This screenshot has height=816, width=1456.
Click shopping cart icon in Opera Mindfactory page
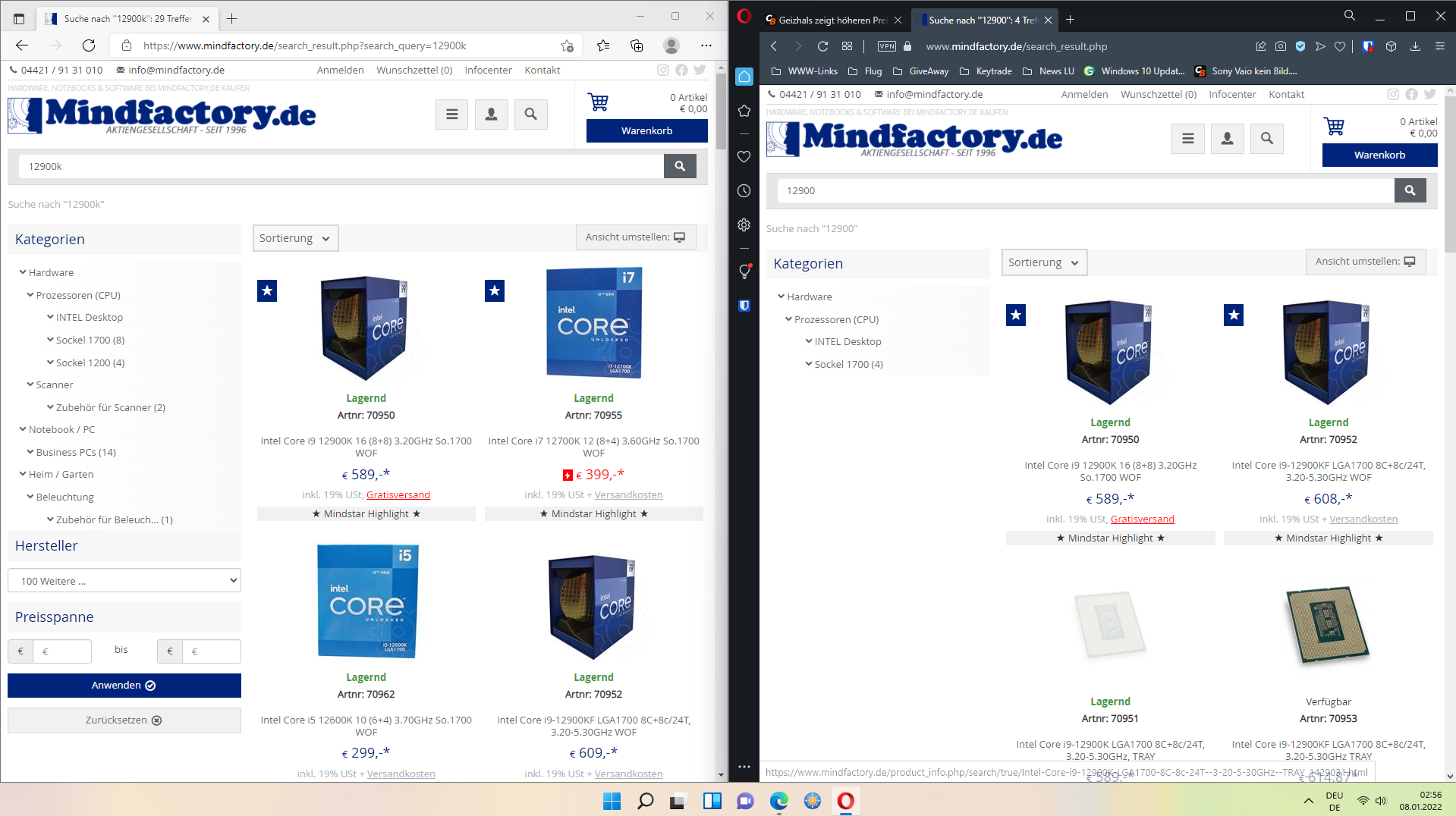[x=1334, y=126]
